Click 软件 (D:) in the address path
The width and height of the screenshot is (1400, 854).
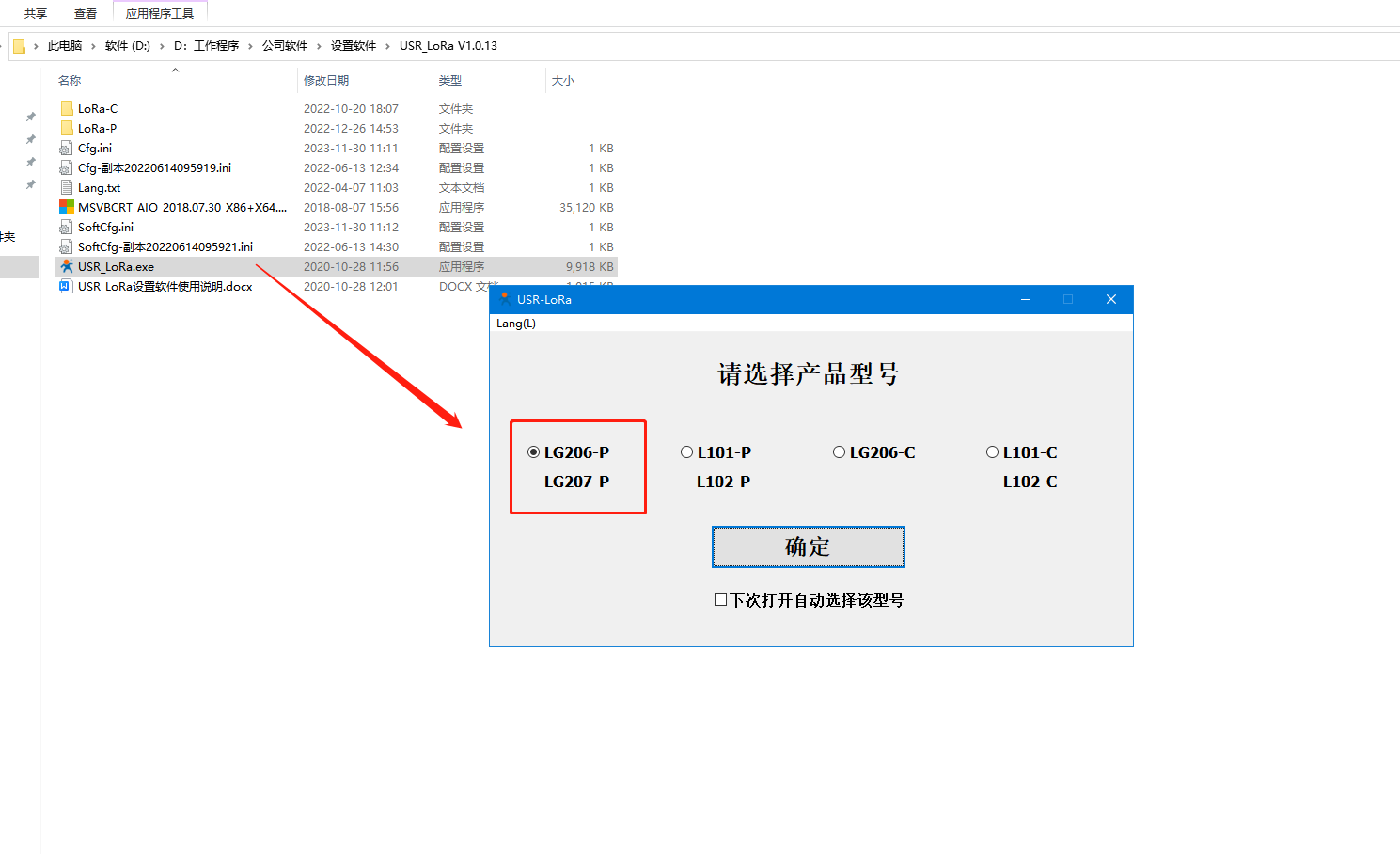point(128,45)
